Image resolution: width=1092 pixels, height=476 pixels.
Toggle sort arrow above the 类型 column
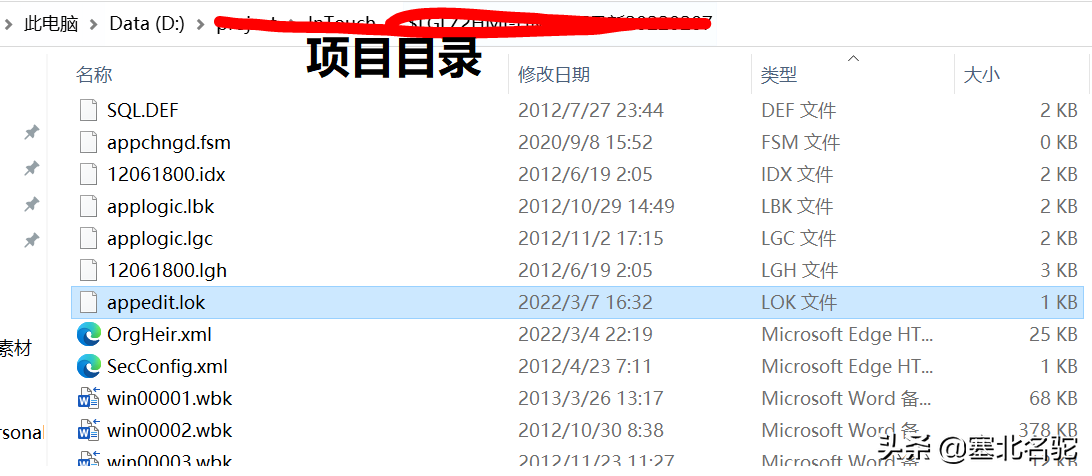pyautogui.click(x=852, y=59)
